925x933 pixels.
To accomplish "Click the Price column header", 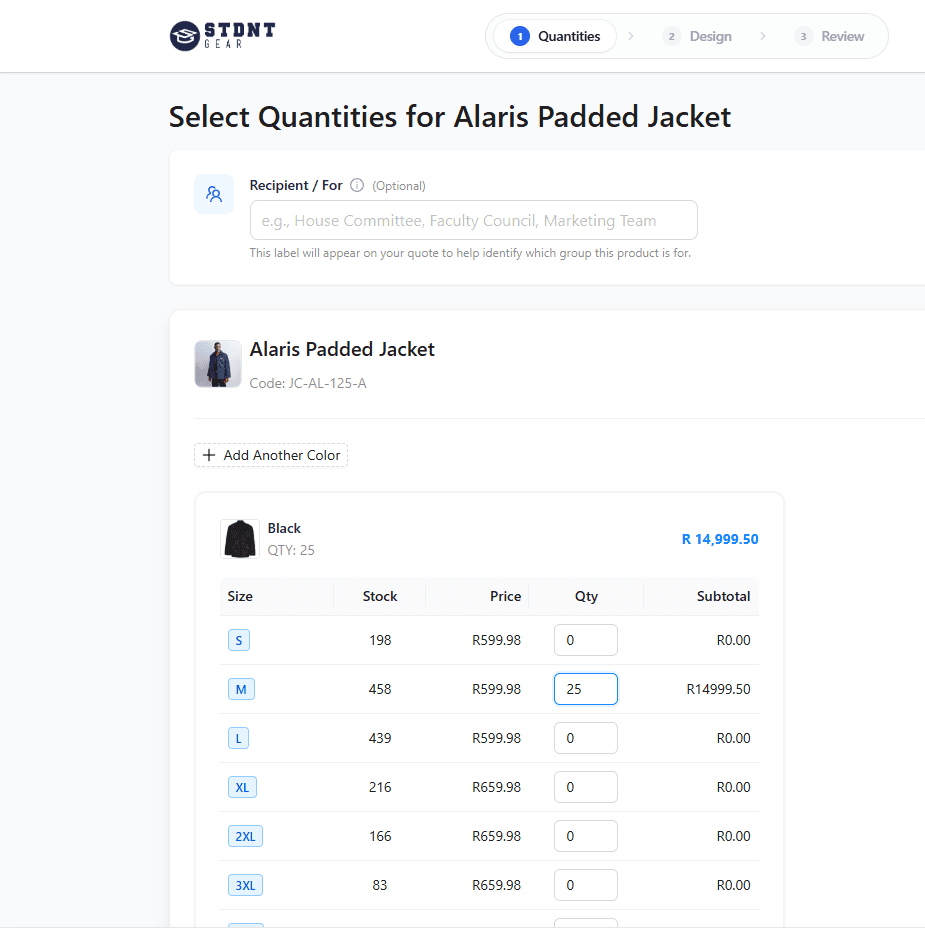I will (x=506, y=596).
